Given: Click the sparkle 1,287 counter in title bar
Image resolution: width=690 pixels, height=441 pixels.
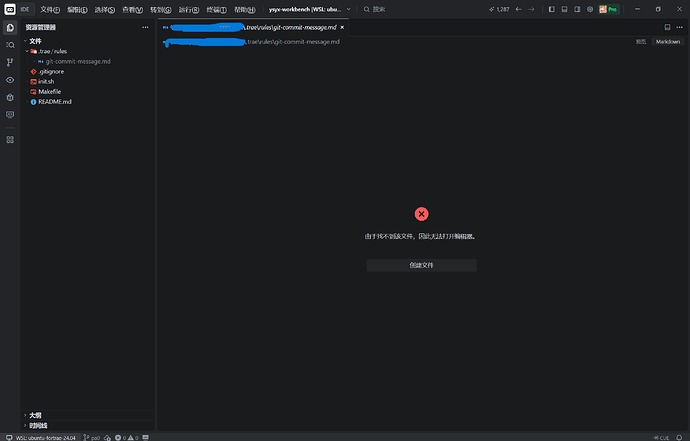Looking at the screenshot, I should point(499,9).
